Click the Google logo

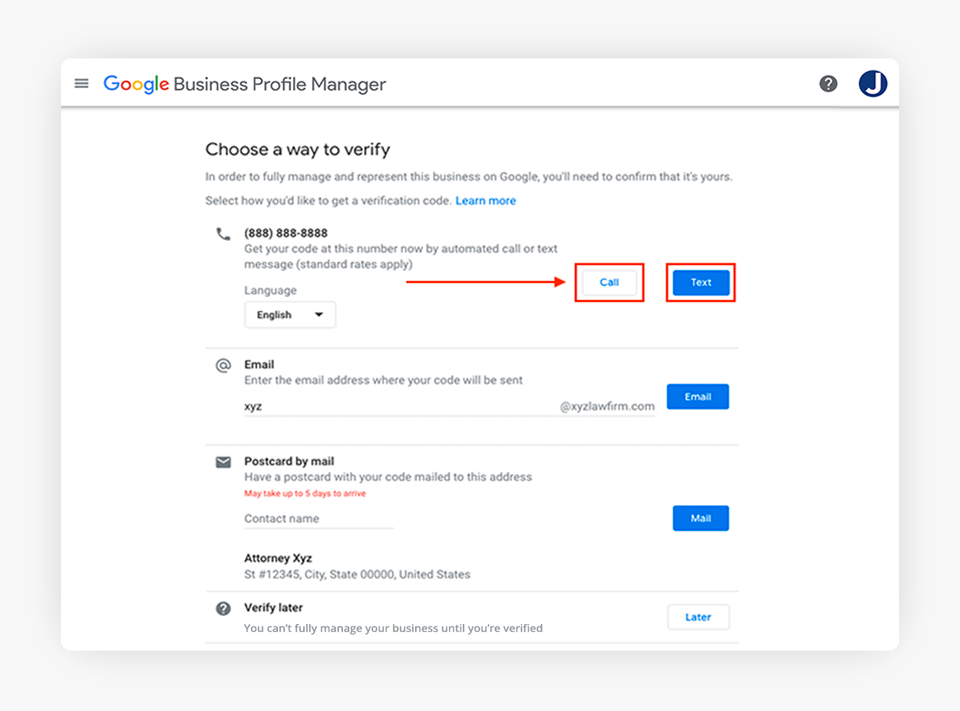tap(136, 85)
